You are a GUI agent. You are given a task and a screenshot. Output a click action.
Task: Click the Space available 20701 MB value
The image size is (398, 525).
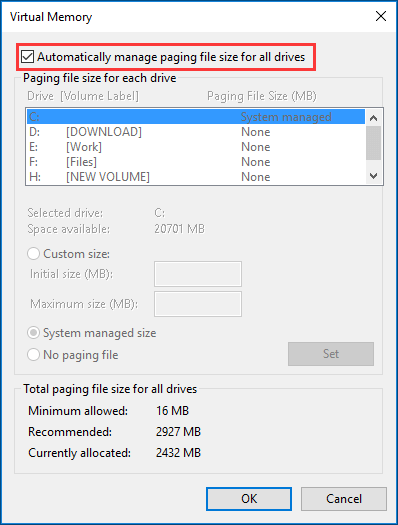[x=179, y=229]
